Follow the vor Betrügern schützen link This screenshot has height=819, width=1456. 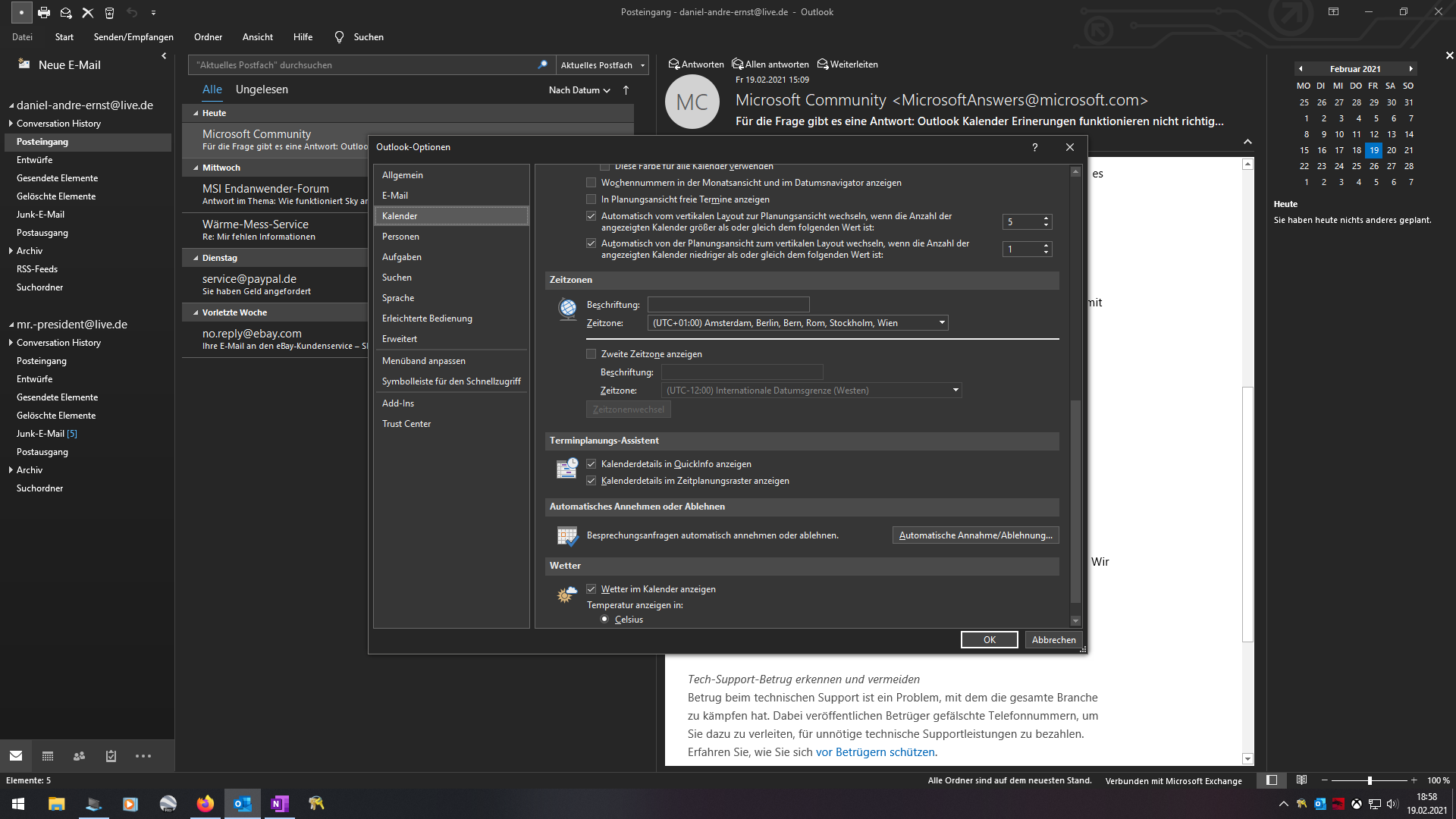[x=875, y=752]
